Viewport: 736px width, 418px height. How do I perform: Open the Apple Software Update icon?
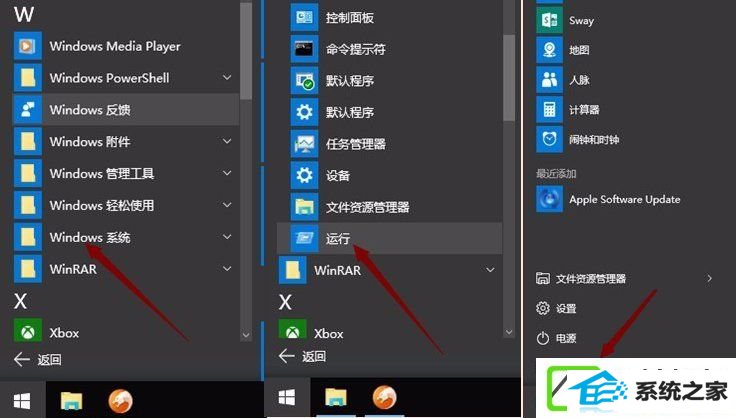coord(549,199)
